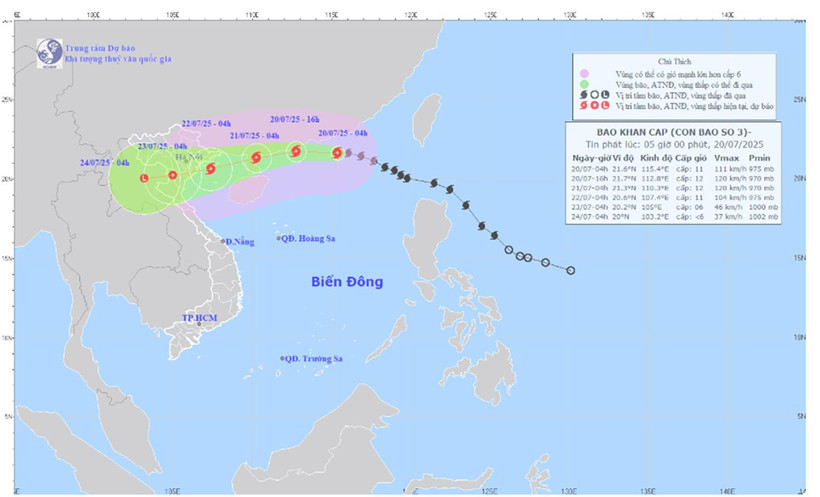
Task: Click the BAO KHAN CAP bulletin title
Action: pyautogui.click(x=673, y=134)
